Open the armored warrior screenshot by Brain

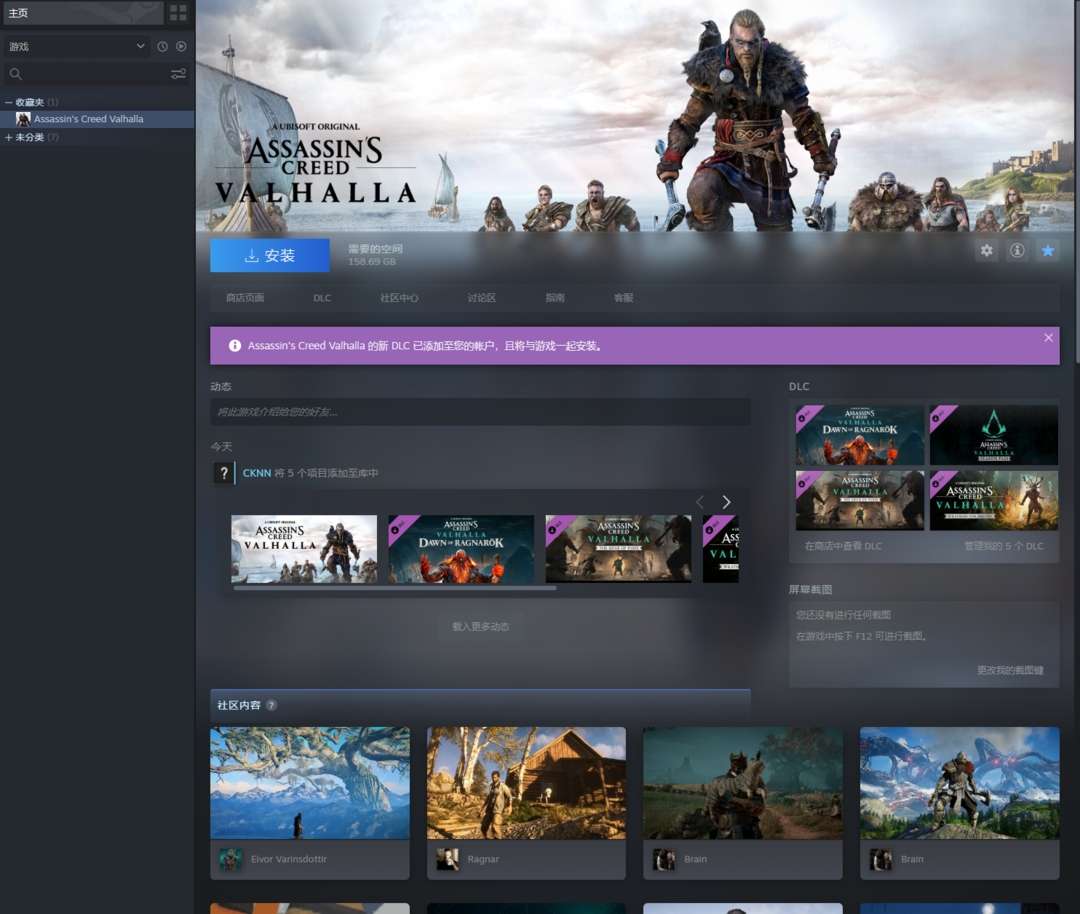959,783
